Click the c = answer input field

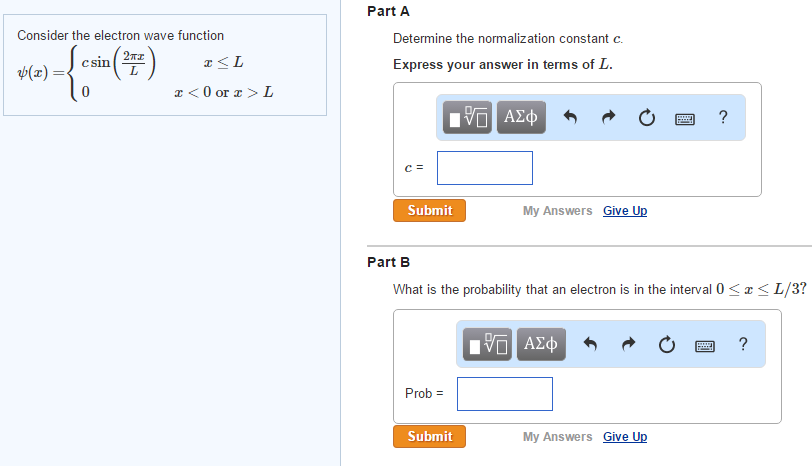[485, 168]
